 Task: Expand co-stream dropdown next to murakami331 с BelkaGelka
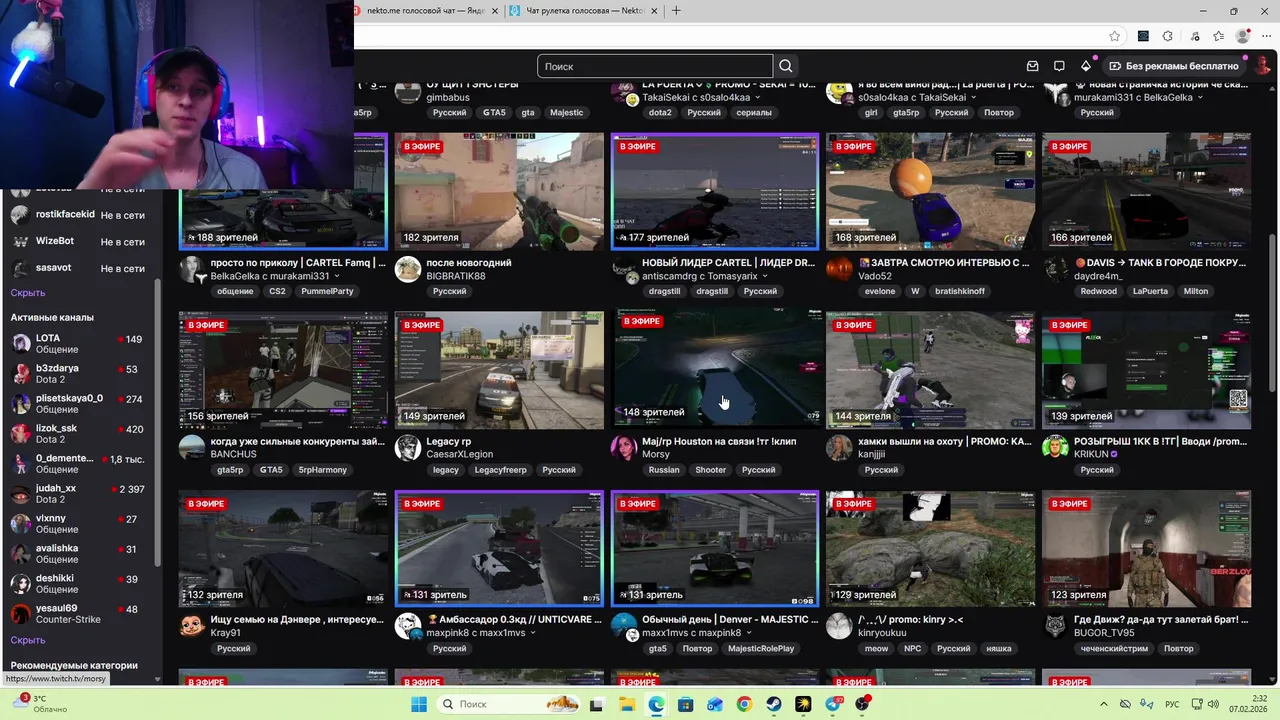tap(1200, 98)
